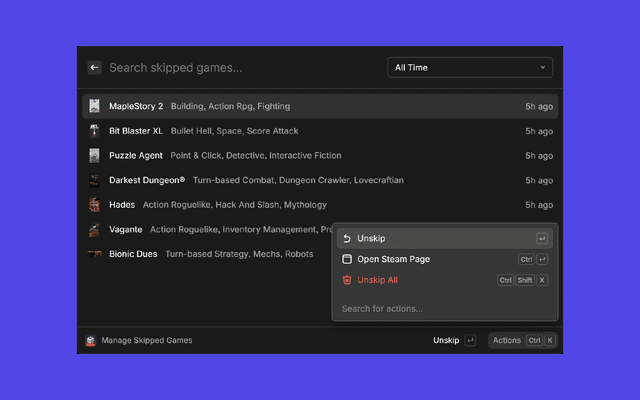
Task: Click the Point & Click, Detective tags
Action: coord(256,156)
